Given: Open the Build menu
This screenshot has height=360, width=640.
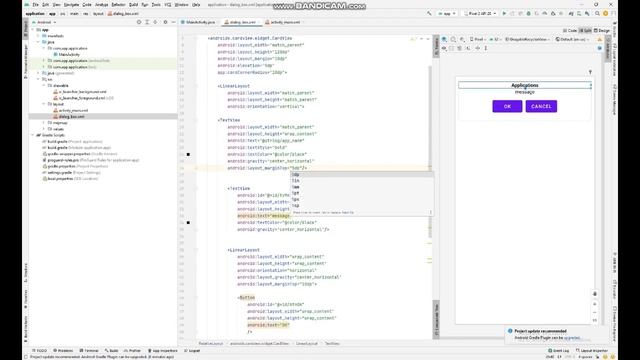Looking at the screenshot, I should pos(133,5).
